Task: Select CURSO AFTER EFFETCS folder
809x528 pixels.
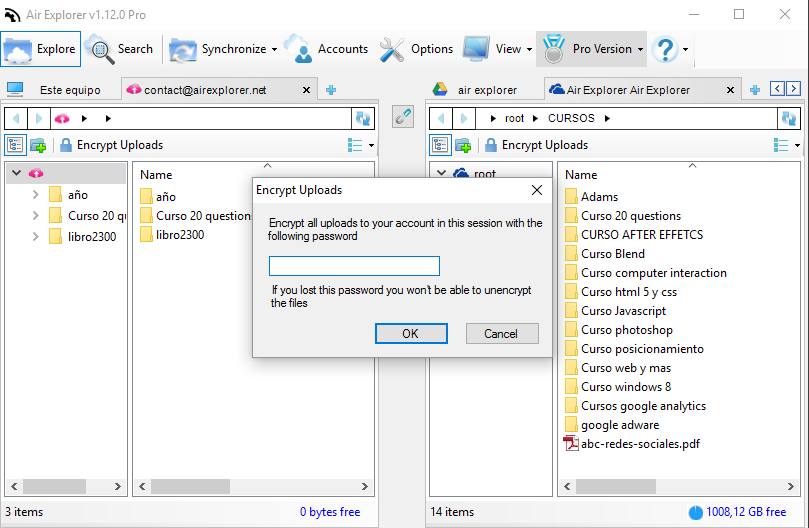Action: point(634,235)
